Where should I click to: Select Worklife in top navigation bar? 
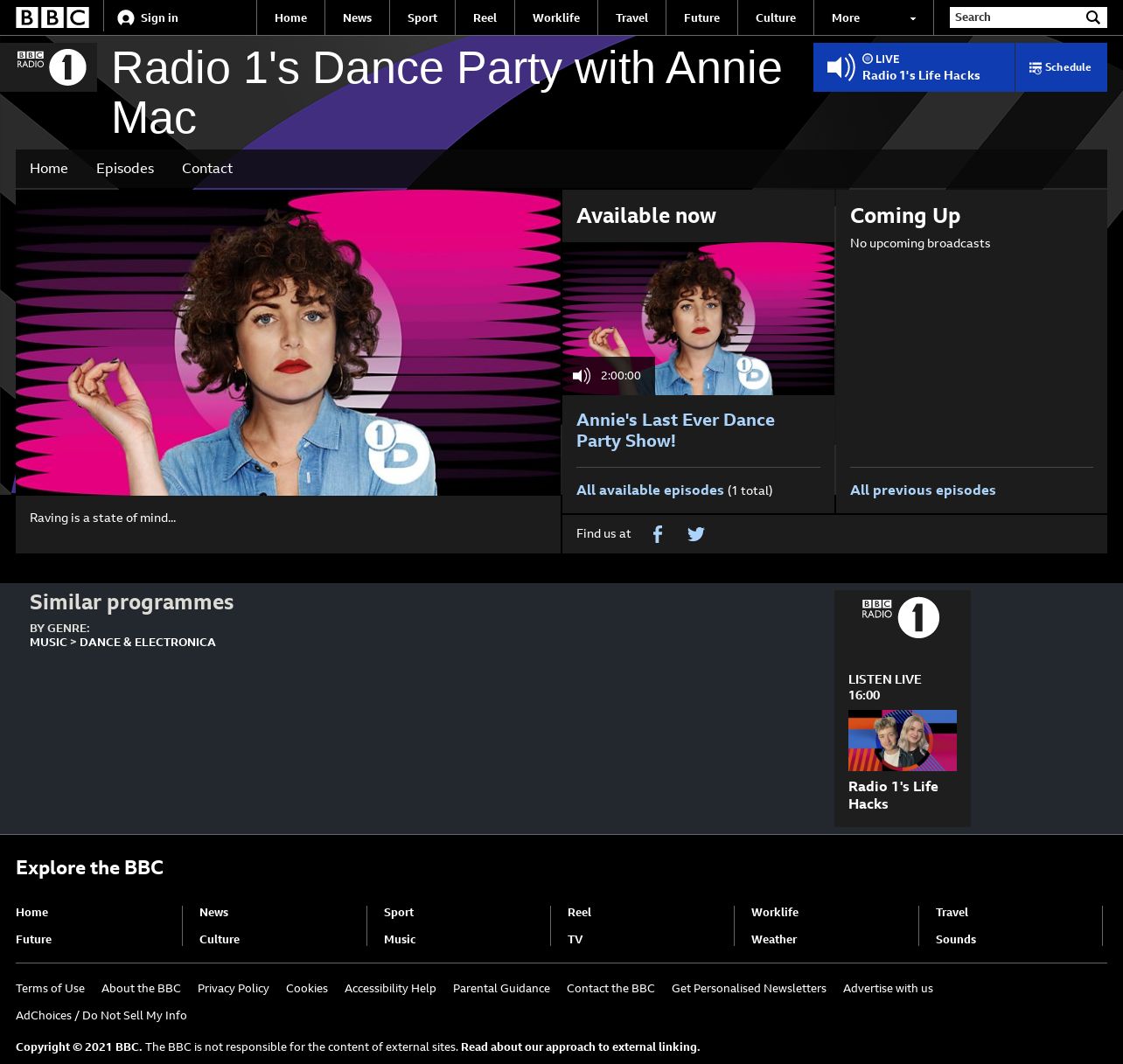click(x=556, y=17)
